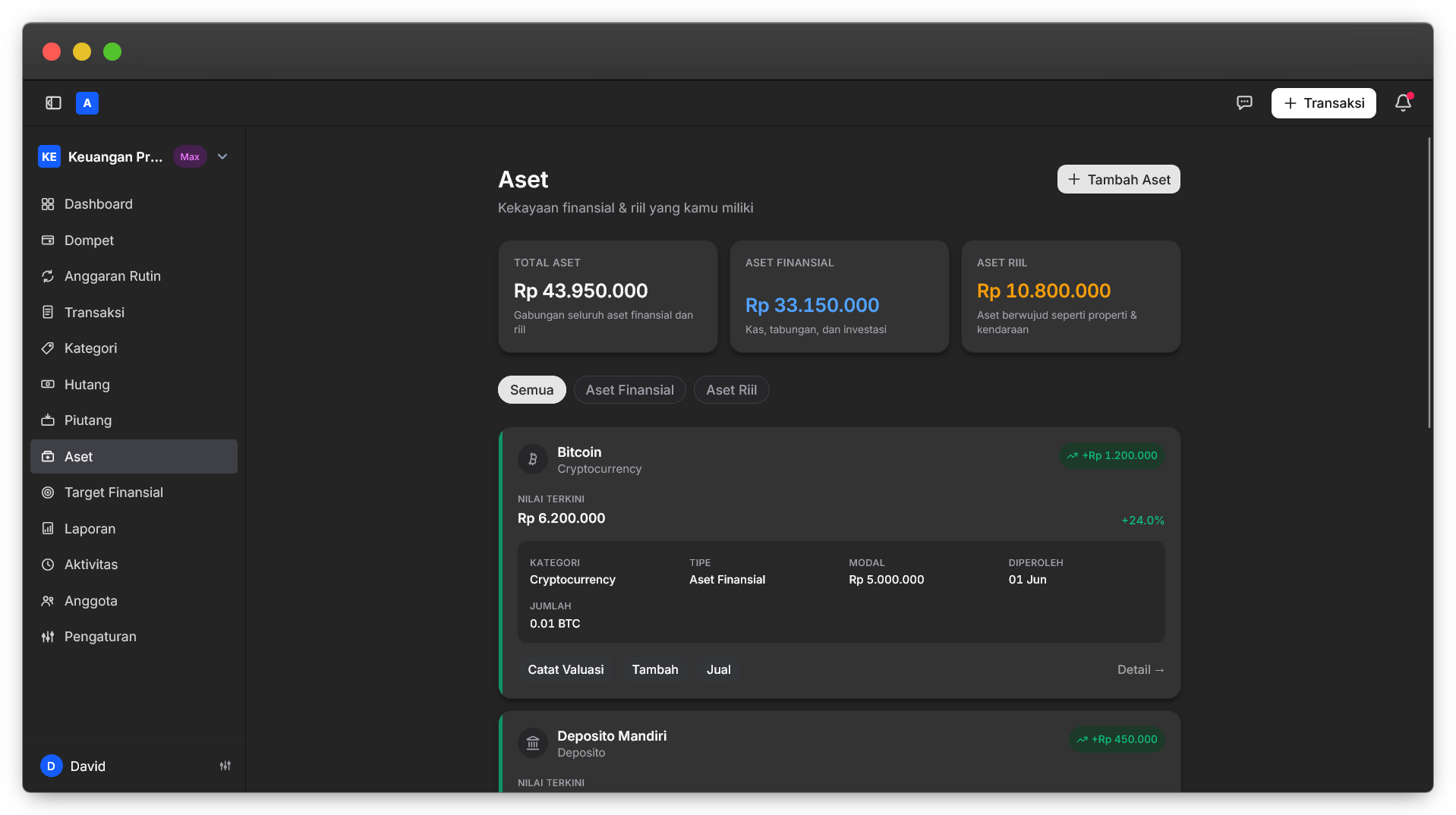Expand the Keuangan workspace dropdown chevron
1456x815 pixels.
click(x=222, y=157)
